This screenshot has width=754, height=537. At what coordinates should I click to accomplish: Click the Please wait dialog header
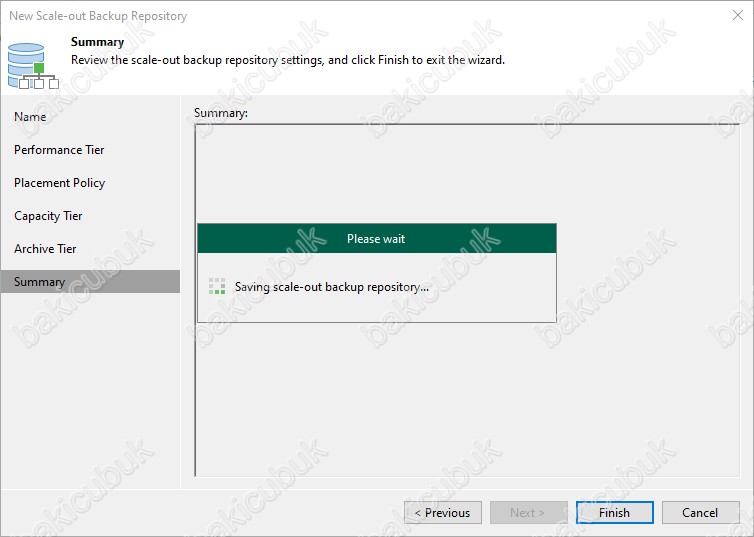point(377,238)
